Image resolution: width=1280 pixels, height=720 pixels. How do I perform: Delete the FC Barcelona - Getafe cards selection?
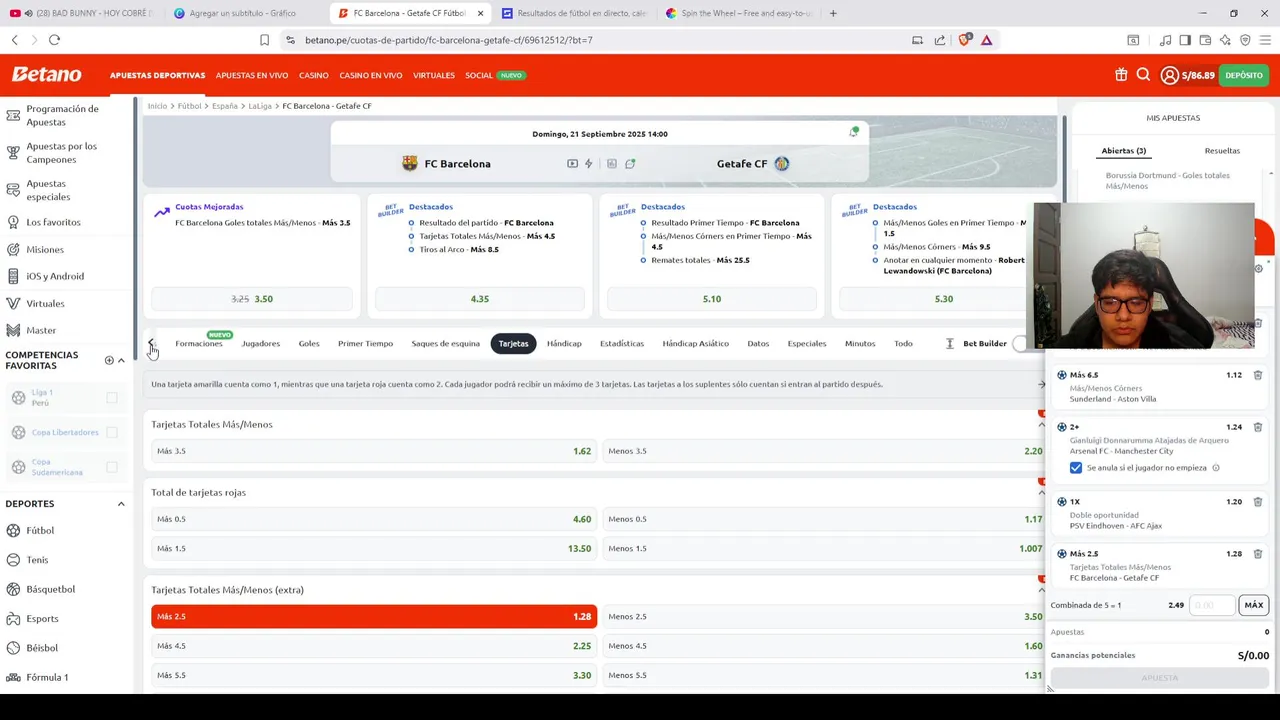point(1258,554)
